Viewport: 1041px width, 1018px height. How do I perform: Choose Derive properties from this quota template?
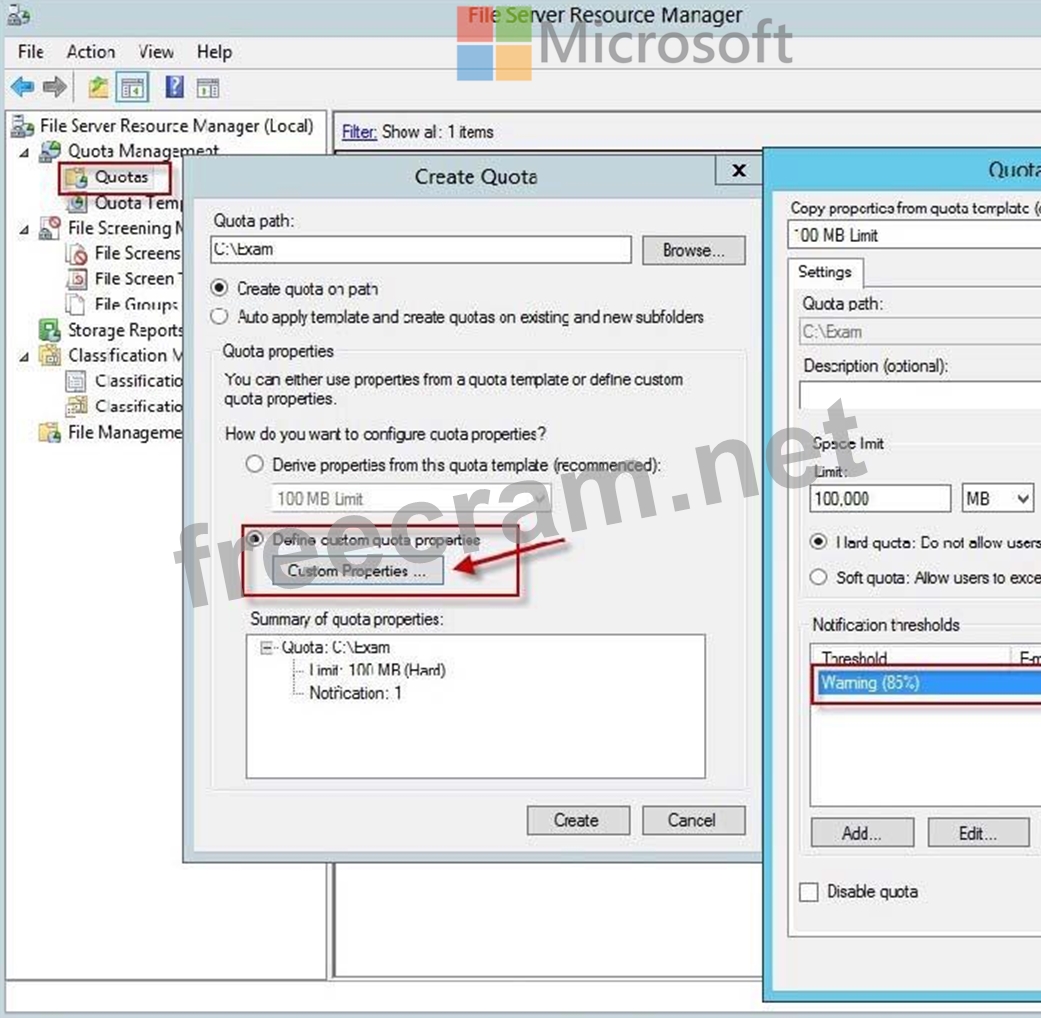(254, 464)
